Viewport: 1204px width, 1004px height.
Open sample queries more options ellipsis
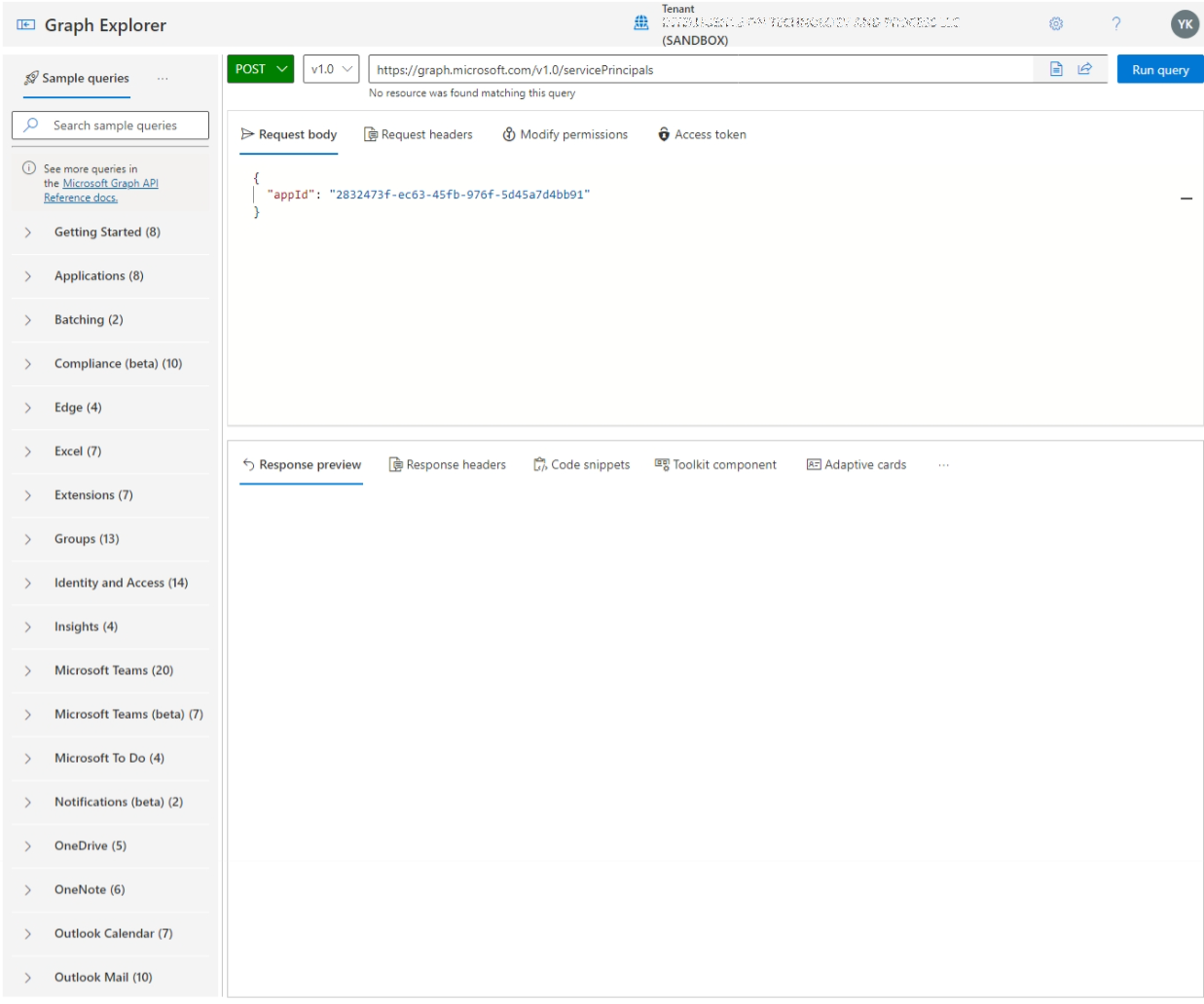pos(163,79)
